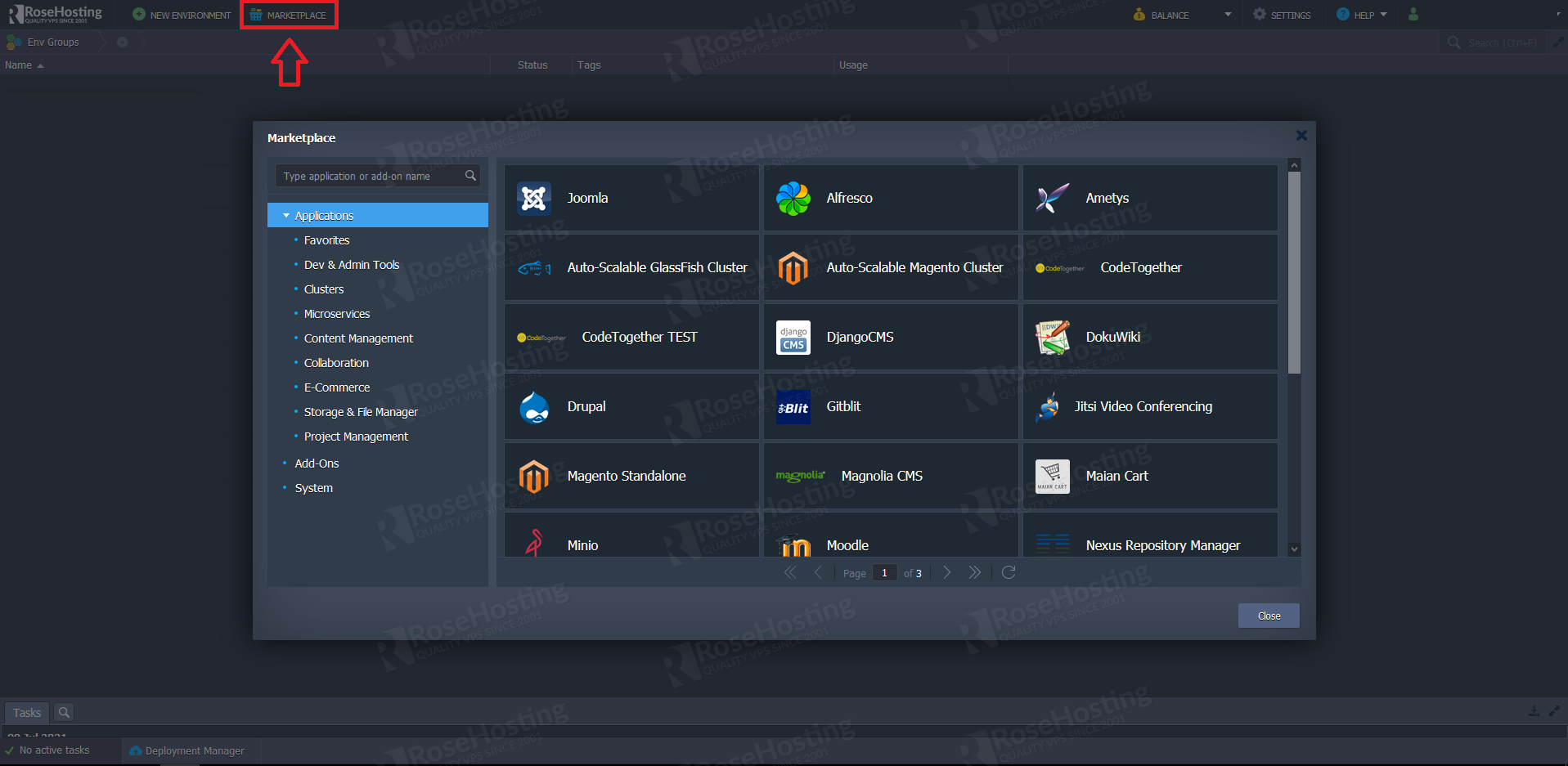The height and width of the screenshot is (766, 1568).
Task: Click the Env Groups add icon
Action: pyautogui.click(x=122, y=42)
